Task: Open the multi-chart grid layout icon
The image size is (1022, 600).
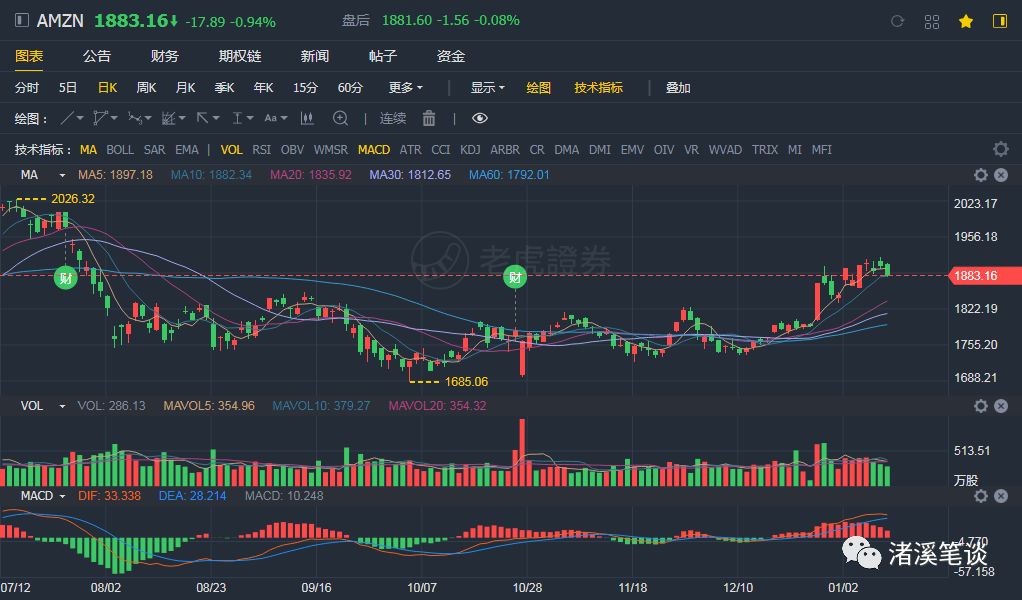Action: (932, 21)
